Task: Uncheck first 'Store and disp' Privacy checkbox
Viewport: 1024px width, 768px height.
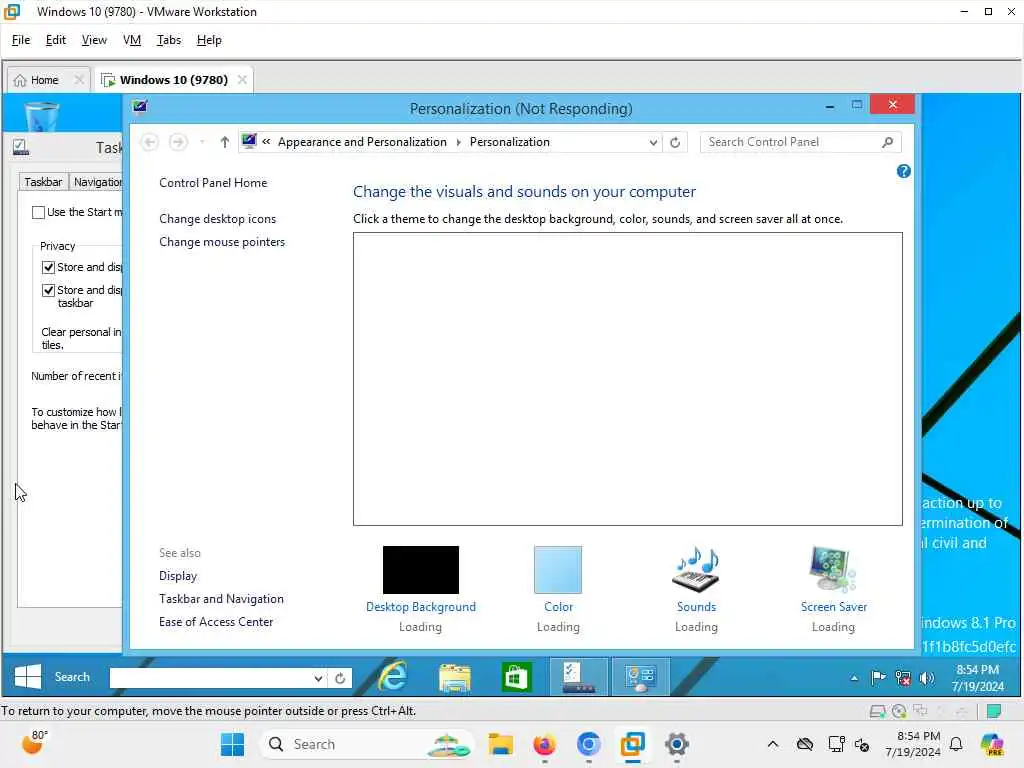Action: pos(48,267)
